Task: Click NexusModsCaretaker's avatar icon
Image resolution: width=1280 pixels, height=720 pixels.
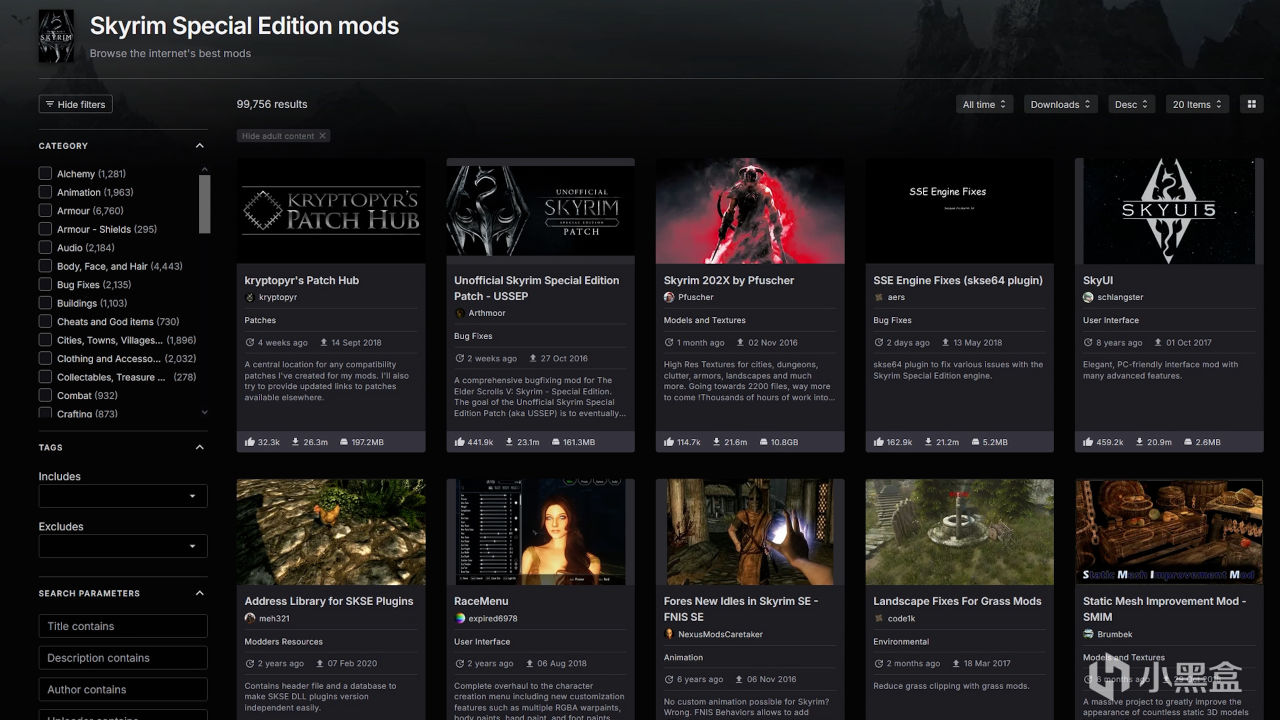Action: point(669,634)
